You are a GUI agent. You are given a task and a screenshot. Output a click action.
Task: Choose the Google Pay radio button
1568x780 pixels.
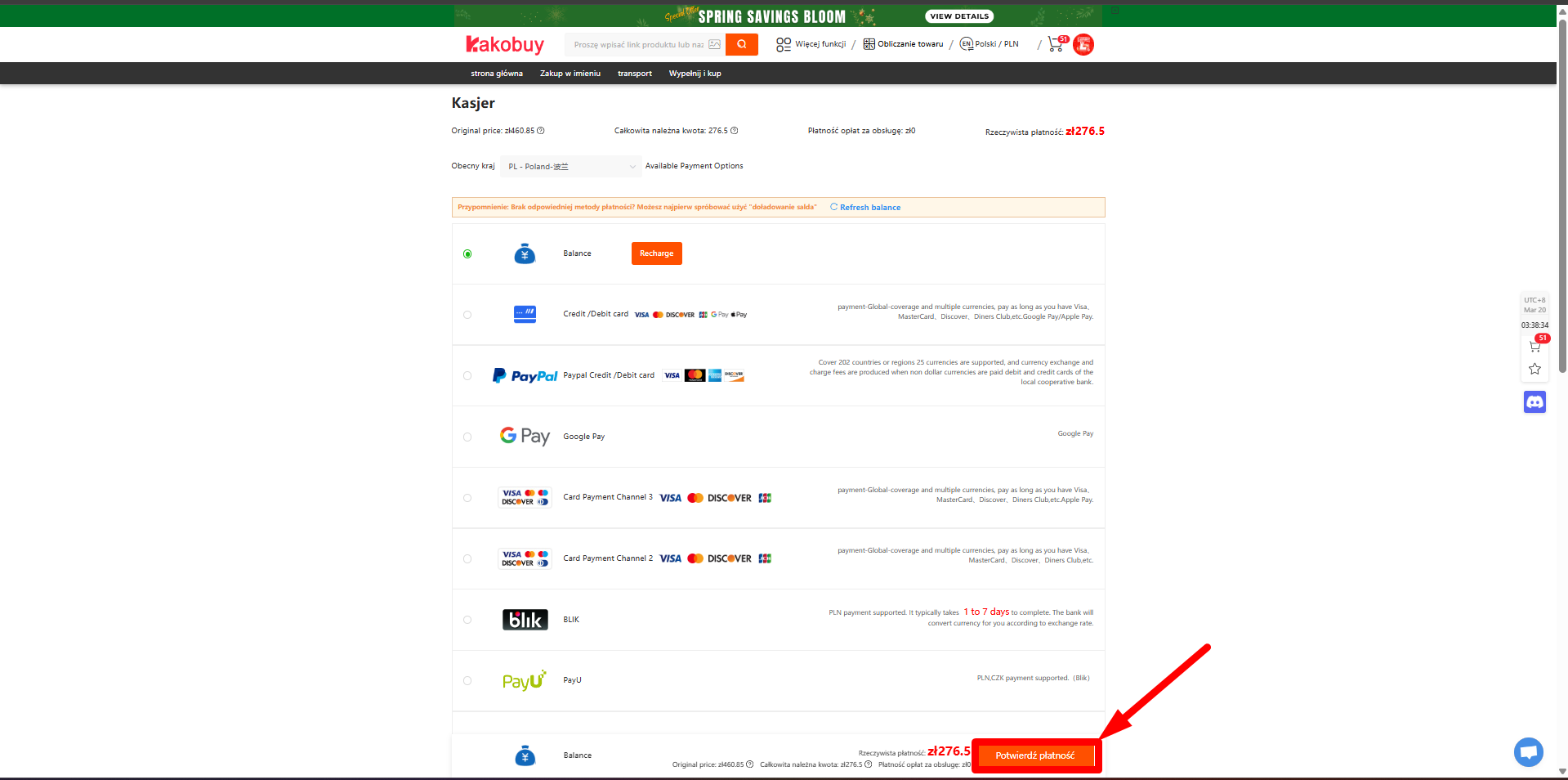coord(467,437)
